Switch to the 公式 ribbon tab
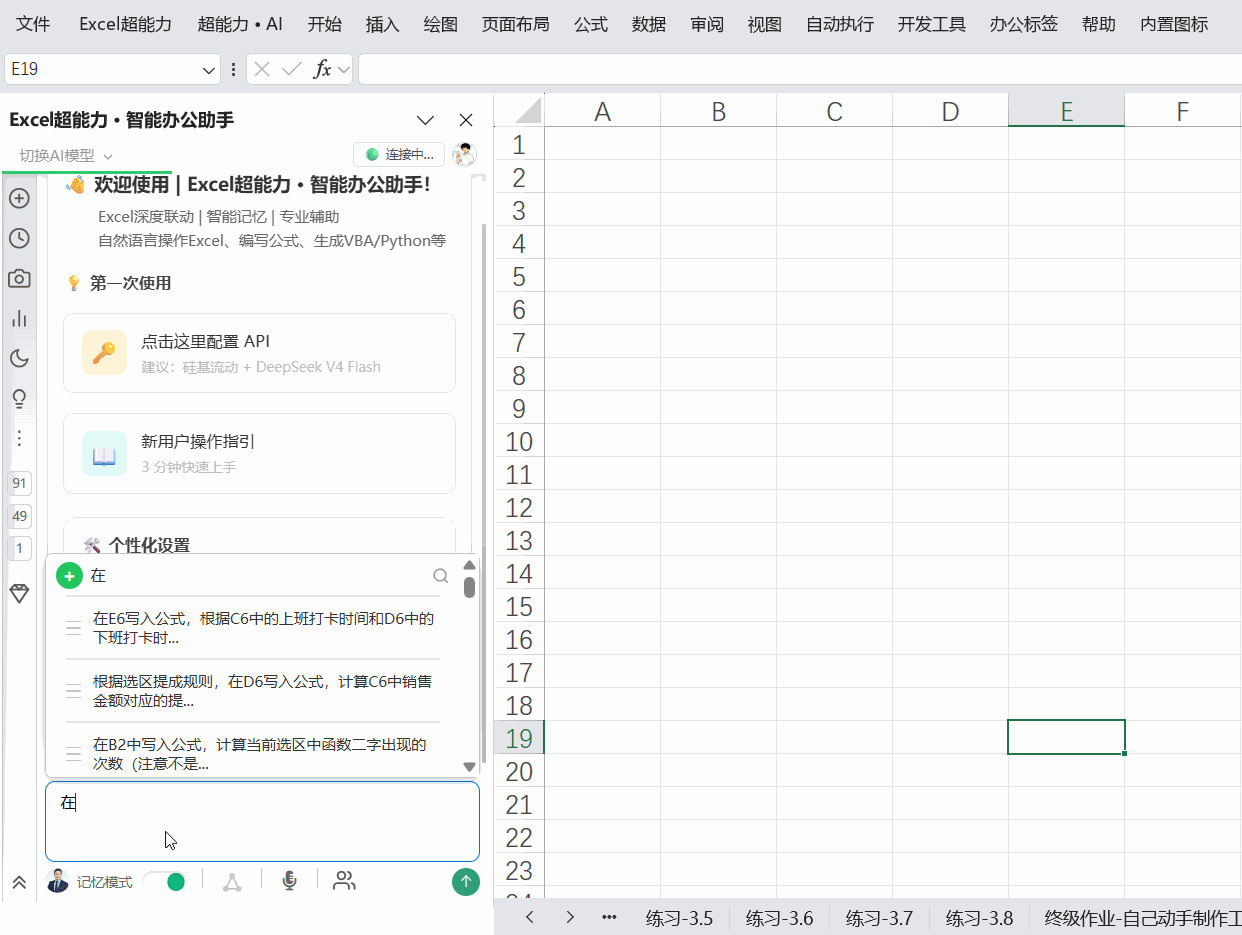Image resolution: width=1242 pixels, height=935 pixels. coord(591,24)
